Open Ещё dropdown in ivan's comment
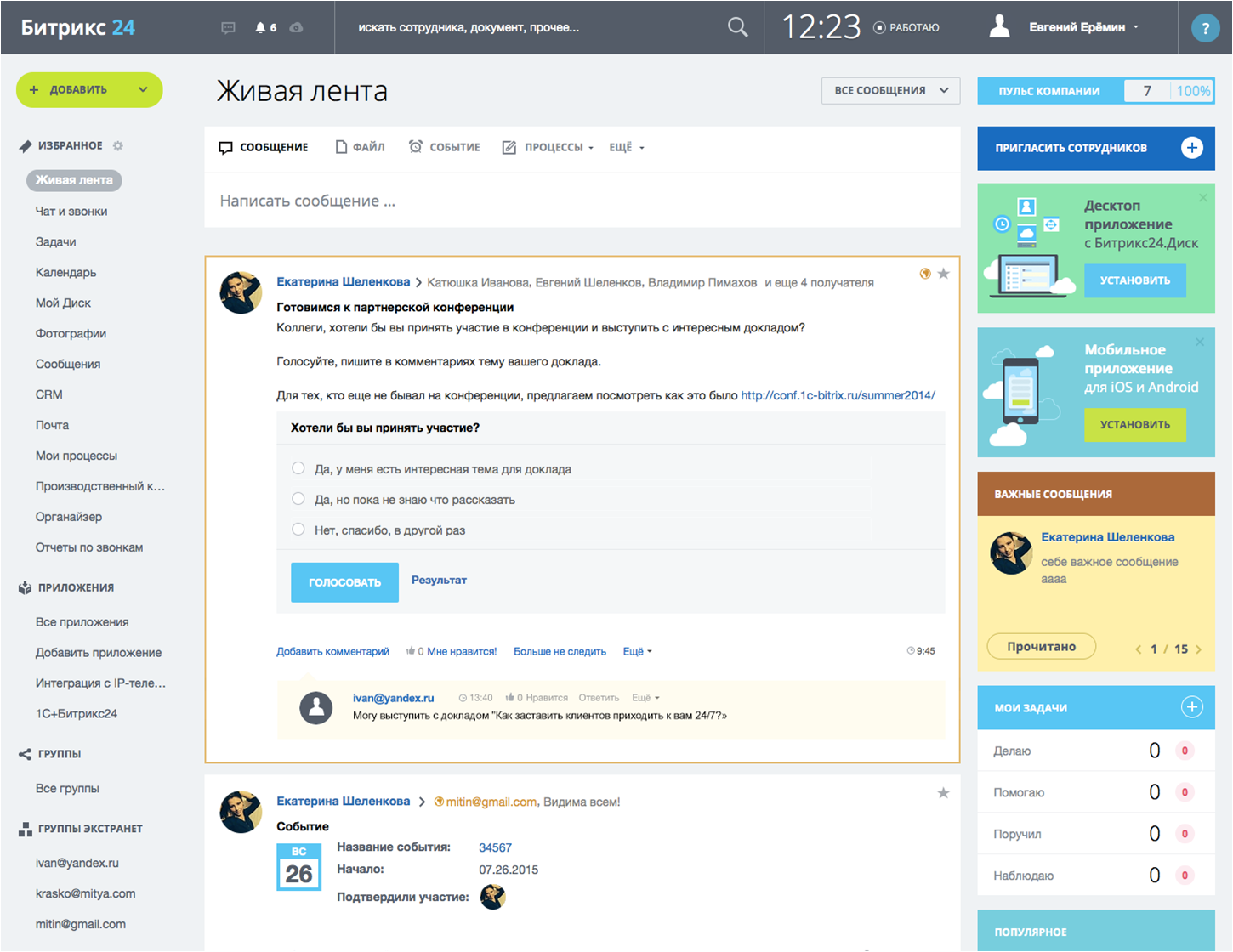The image size is (1233, 952). (645, 698)
